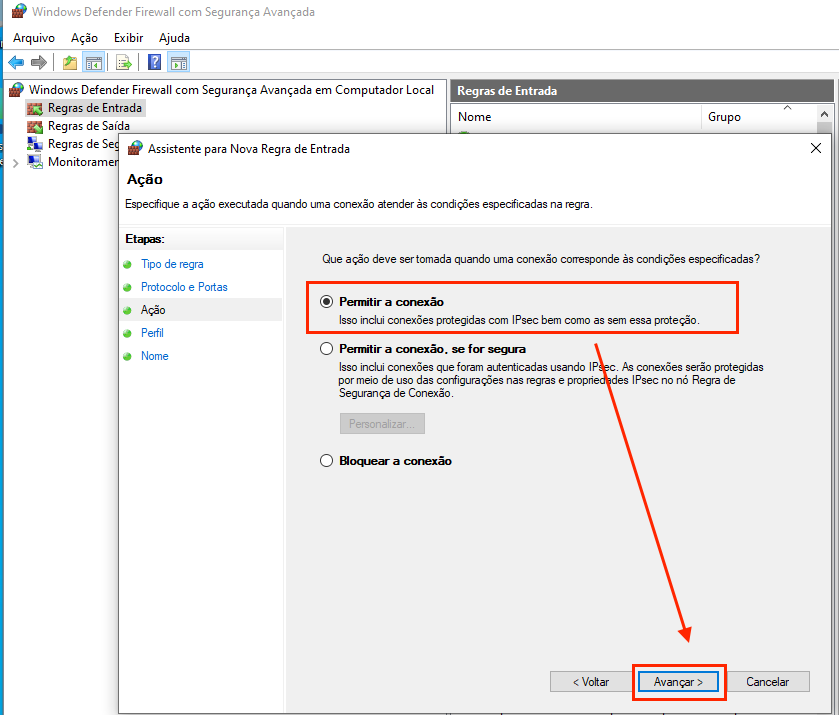The width and height of the screenshot is (839, 715).
Task: Click the Forward arrow toolbar icon
Action: click(x=39, y=63)
